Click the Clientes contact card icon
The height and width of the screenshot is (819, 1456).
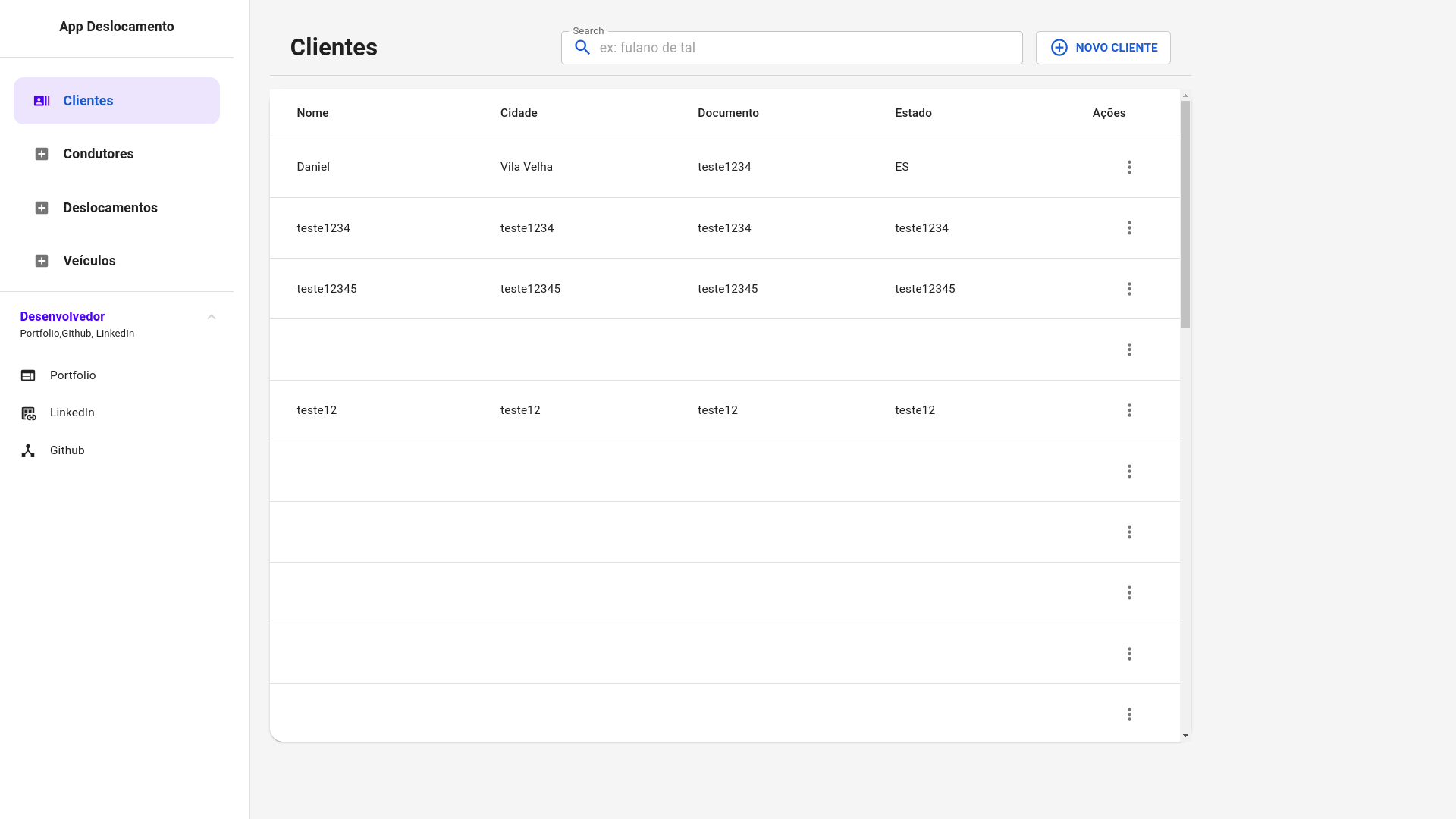42,101
